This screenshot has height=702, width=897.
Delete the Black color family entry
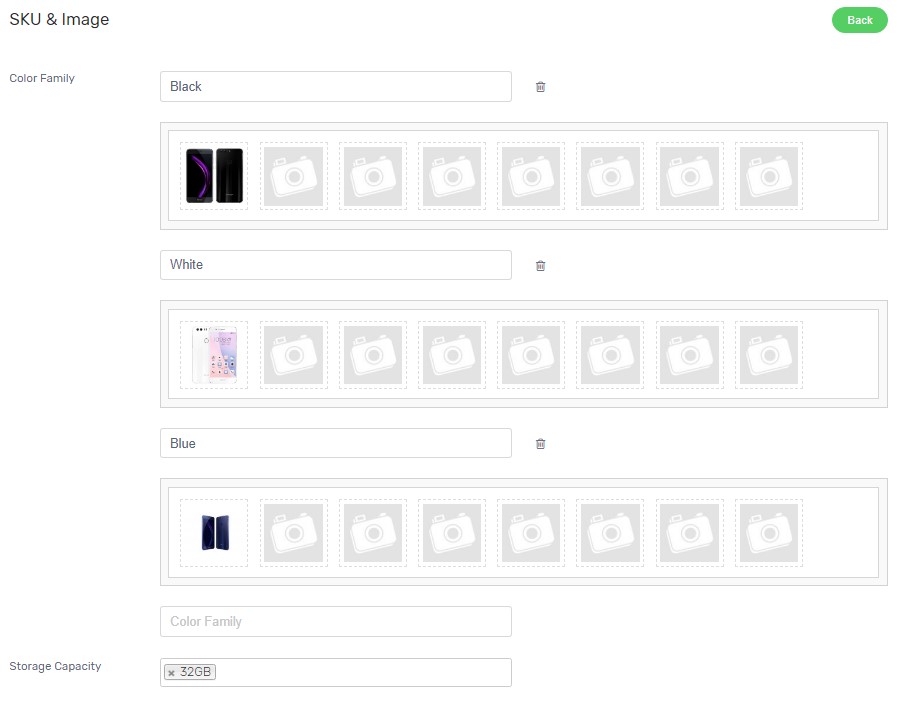[540, 87]
